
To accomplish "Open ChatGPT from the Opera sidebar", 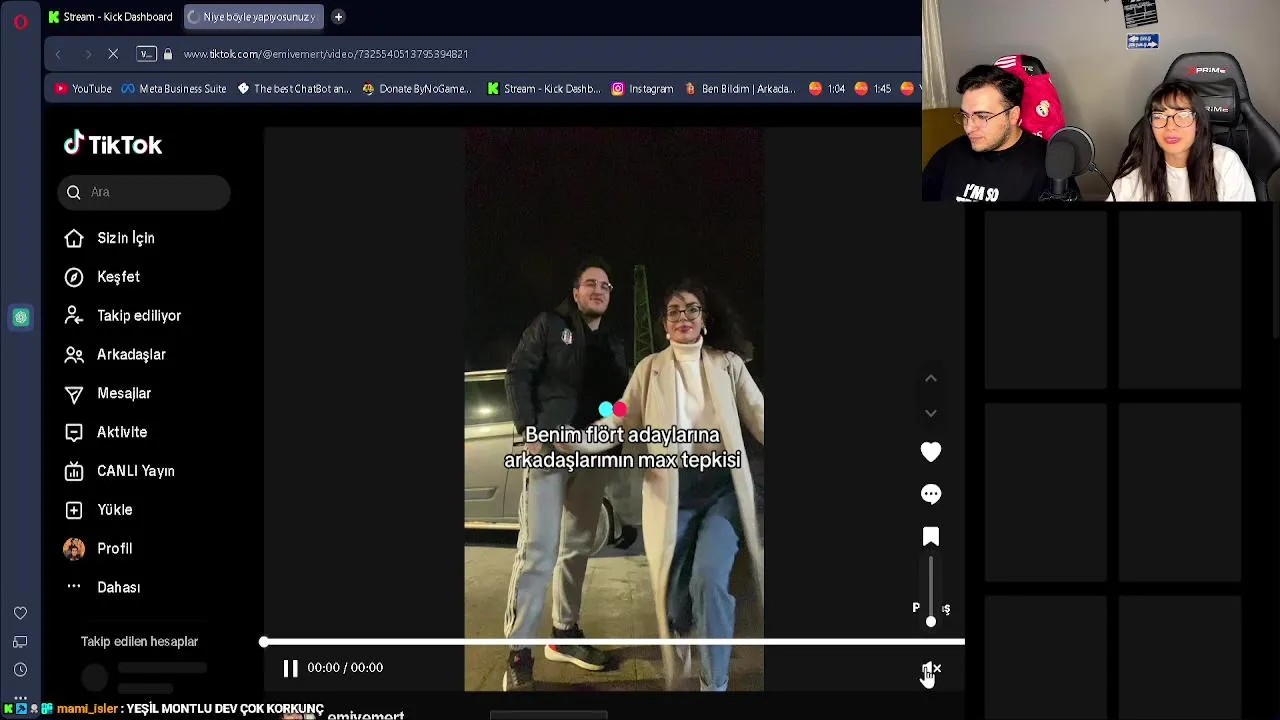I will 21,318.
